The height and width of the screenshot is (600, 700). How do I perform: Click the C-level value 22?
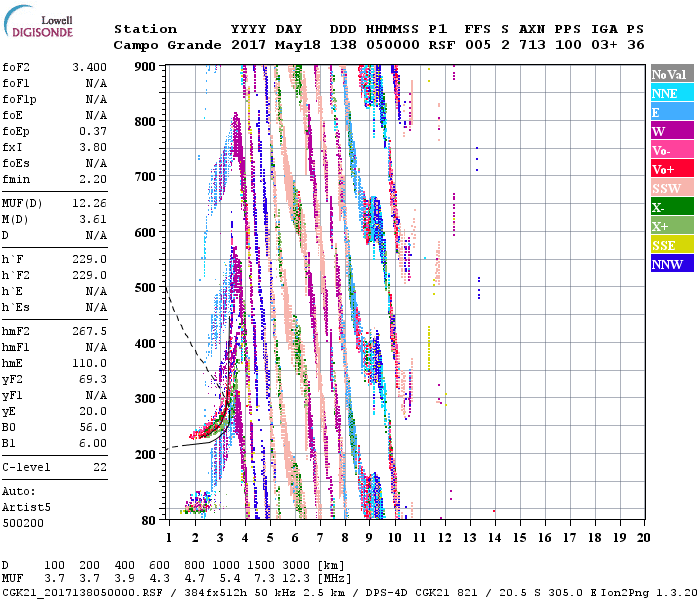[x=100, y=467]
